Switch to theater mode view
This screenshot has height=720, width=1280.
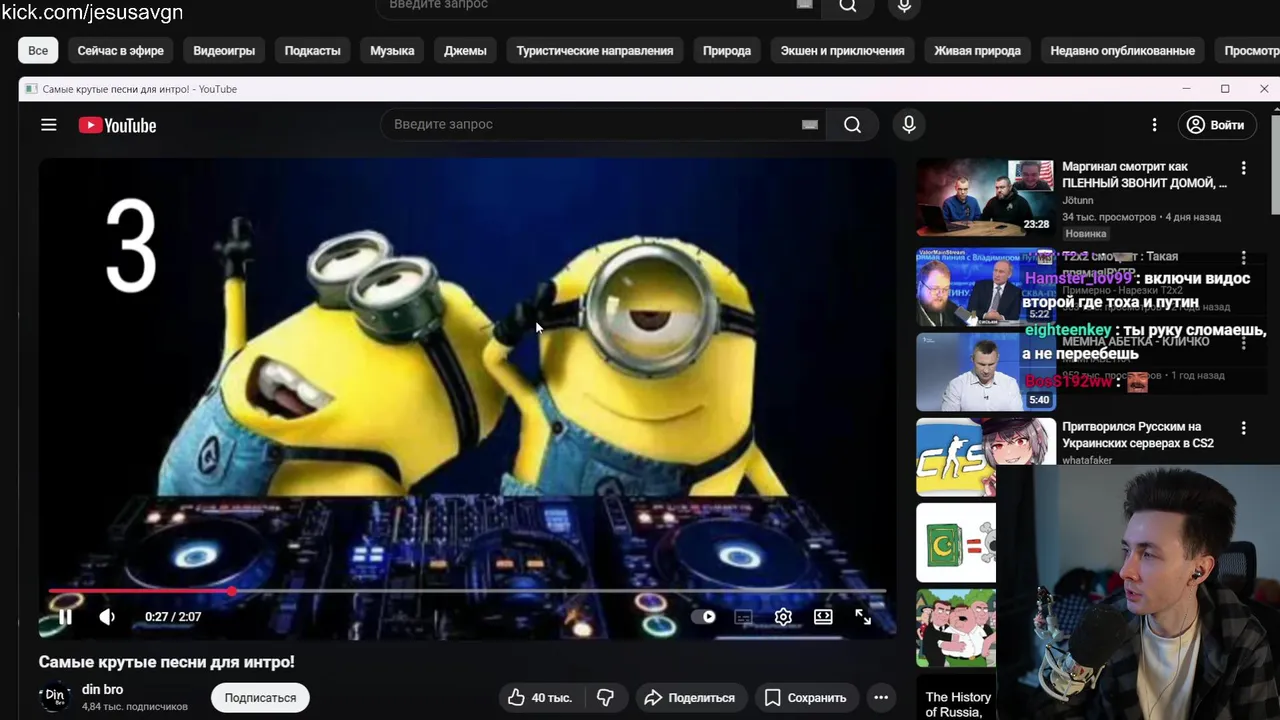tap(823, 617)
